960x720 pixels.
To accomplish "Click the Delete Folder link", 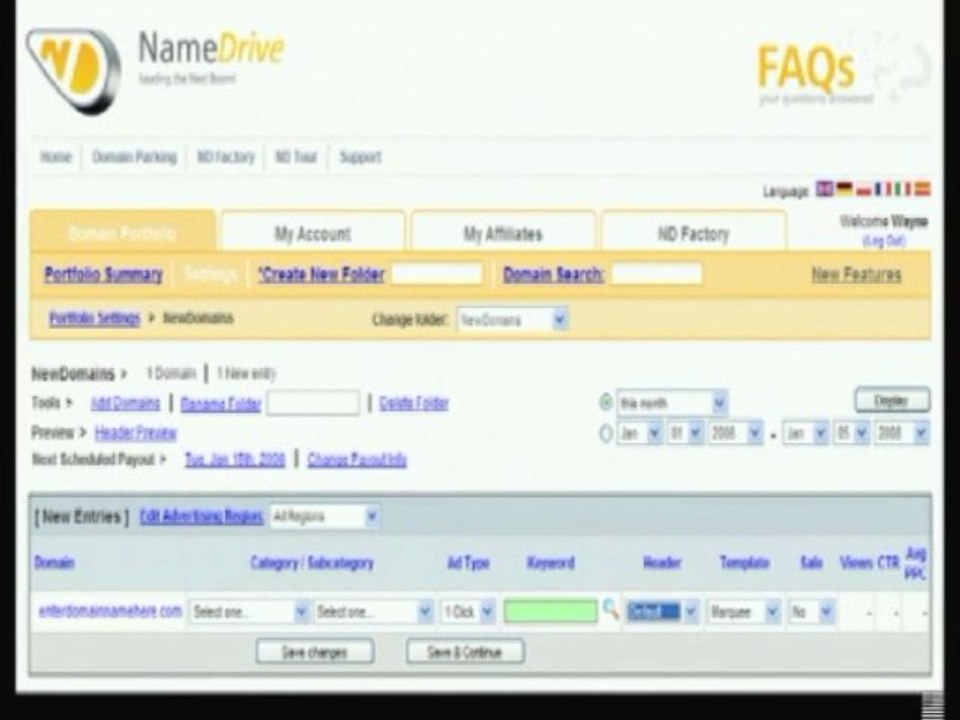I will point(414,403).
